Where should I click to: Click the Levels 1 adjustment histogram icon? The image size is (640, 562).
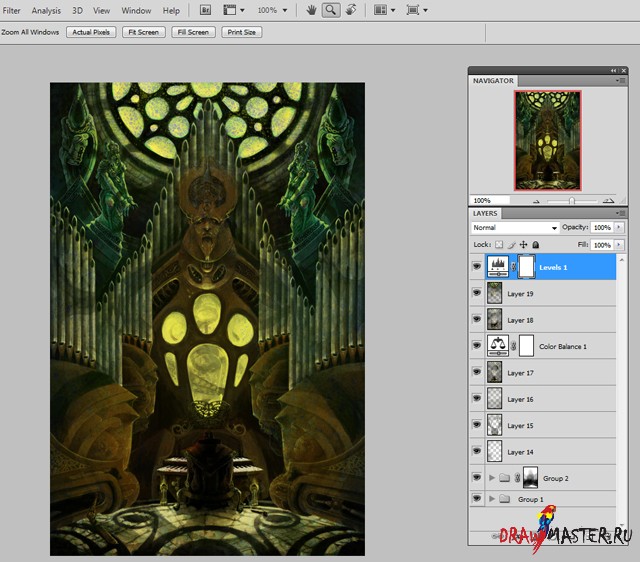tap(498, 267)
